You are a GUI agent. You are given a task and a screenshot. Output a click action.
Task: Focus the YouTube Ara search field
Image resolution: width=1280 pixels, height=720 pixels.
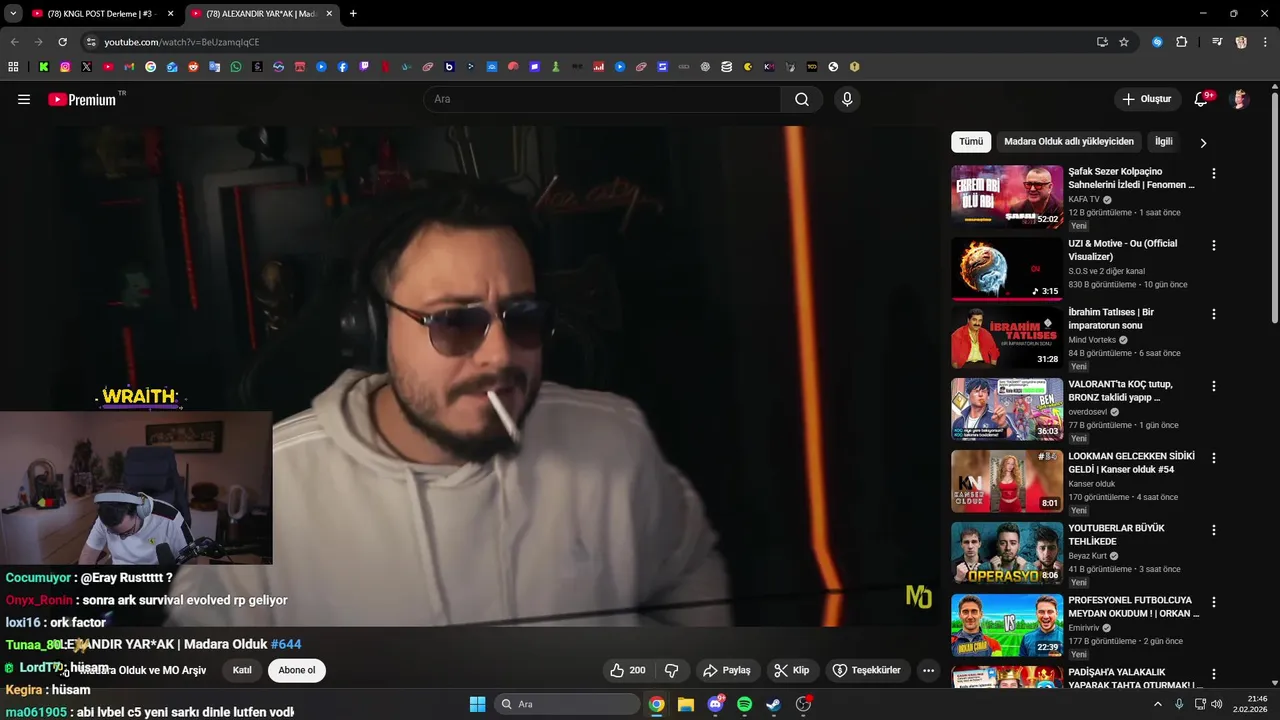click(x=602, y=99)
